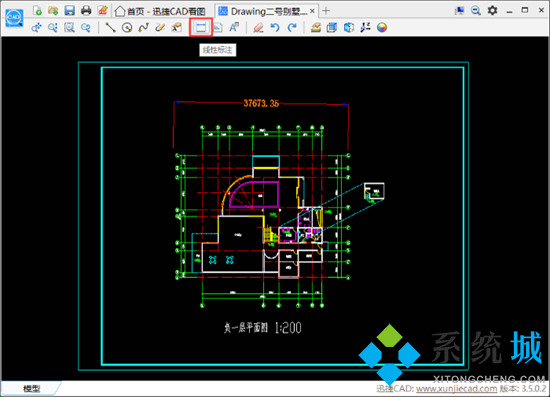Click the 37673.35 dimension text
The height and width of the screenshot is (397, 550).
click(x=261, y=103)
